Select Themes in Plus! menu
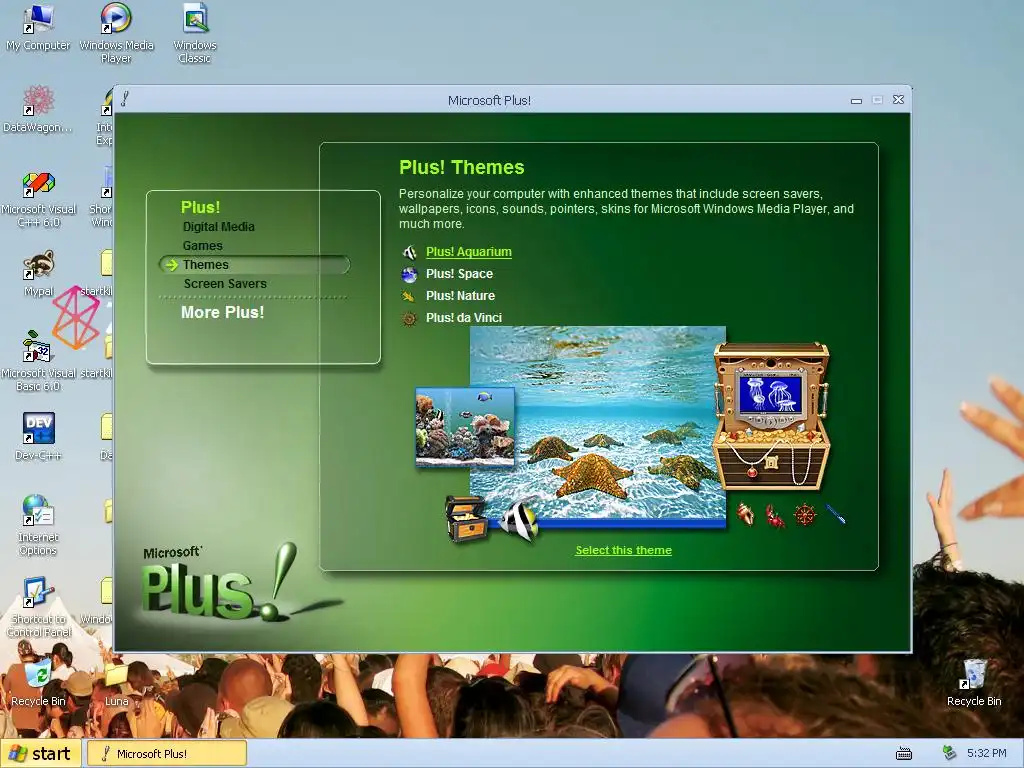1024x768 pixels. [x=254, y=264]
